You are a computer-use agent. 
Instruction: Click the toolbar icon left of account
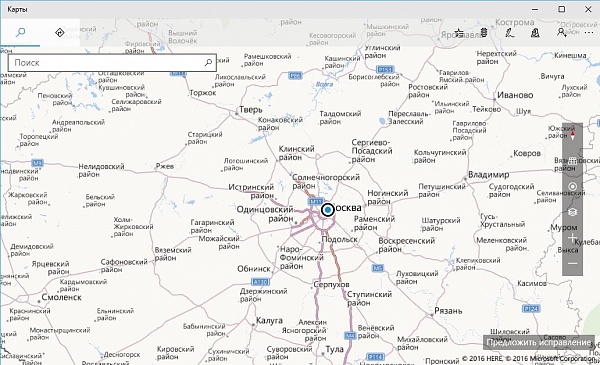pyautogui.click(x=535, y=33)
